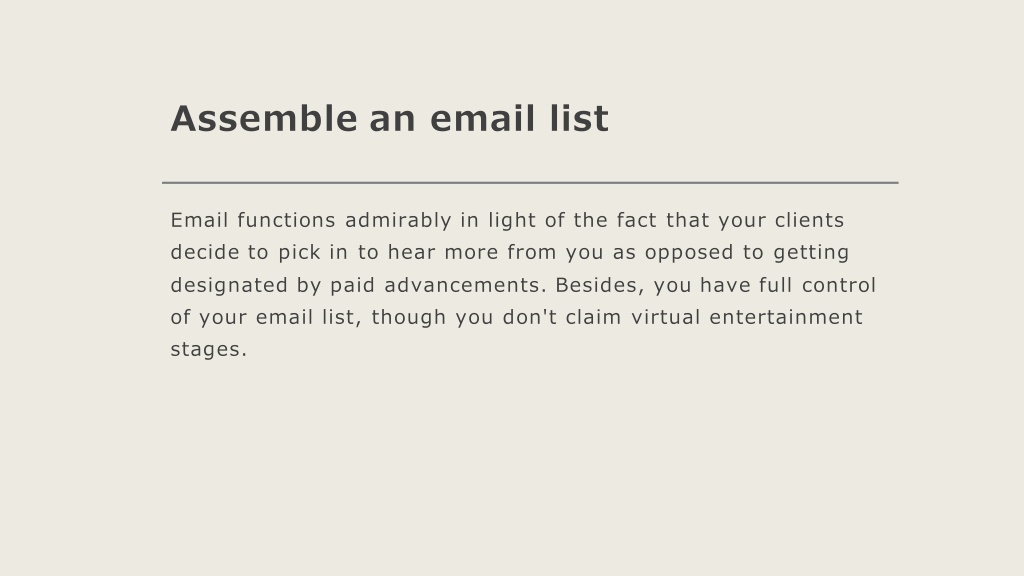This screenshot has width=1024, height=576.
Task: Click the word 'entertainment' in the body text
Action: pos(786,317)
